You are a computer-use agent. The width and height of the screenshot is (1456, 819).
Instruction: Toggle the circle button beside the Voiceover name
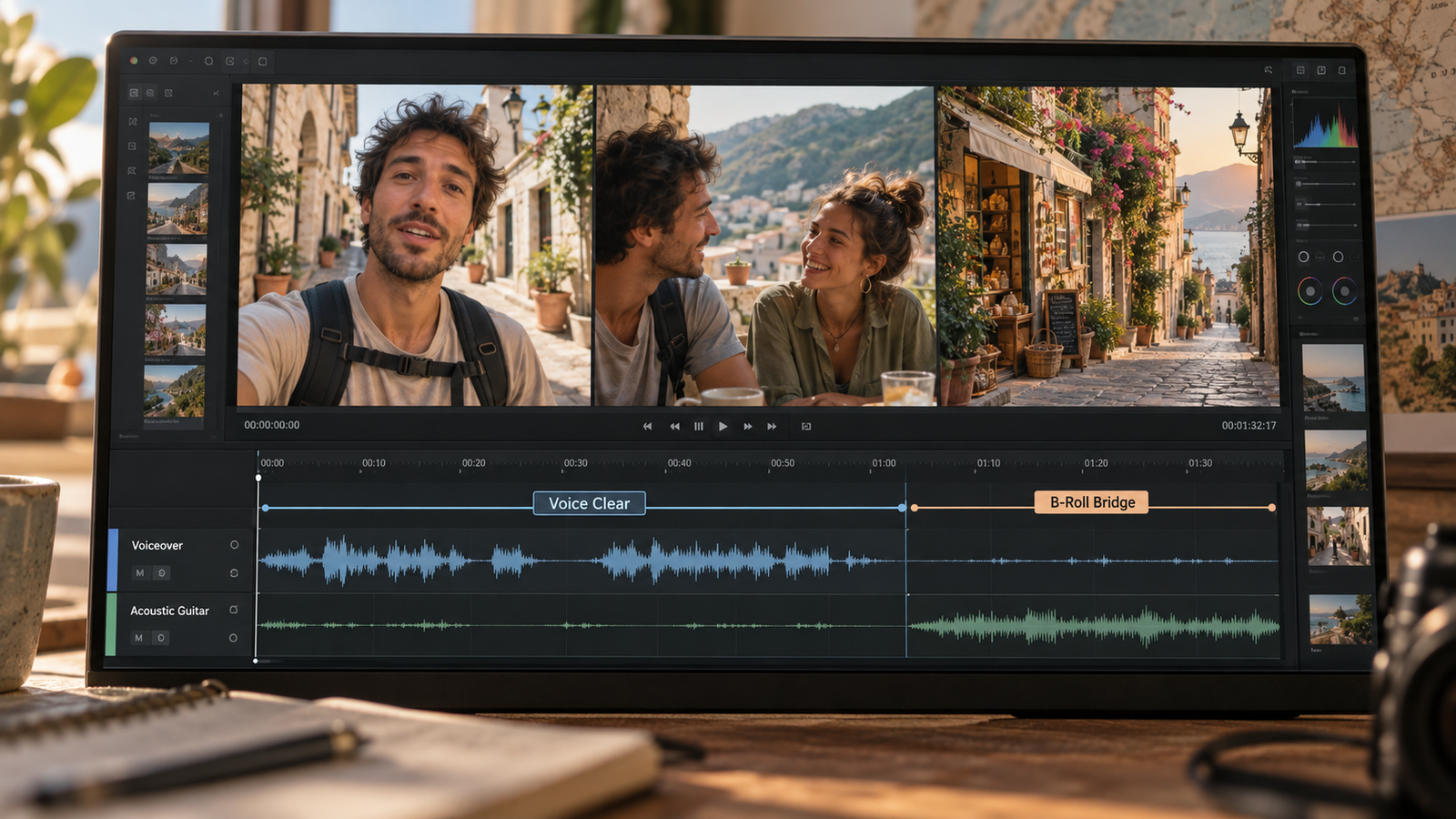[234, 545]
